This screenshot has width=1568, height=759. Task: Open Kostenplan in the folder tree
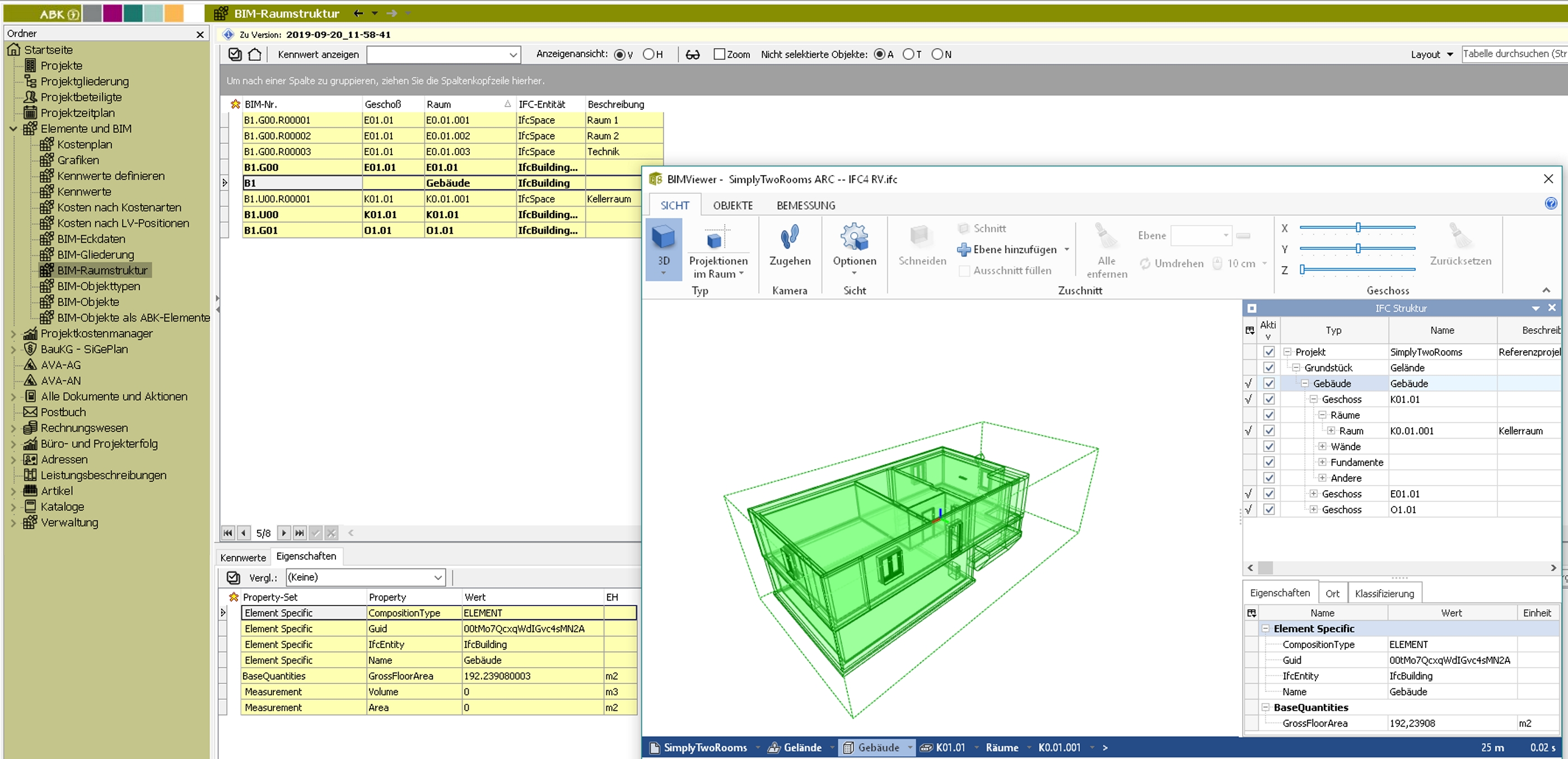point(85,145)
